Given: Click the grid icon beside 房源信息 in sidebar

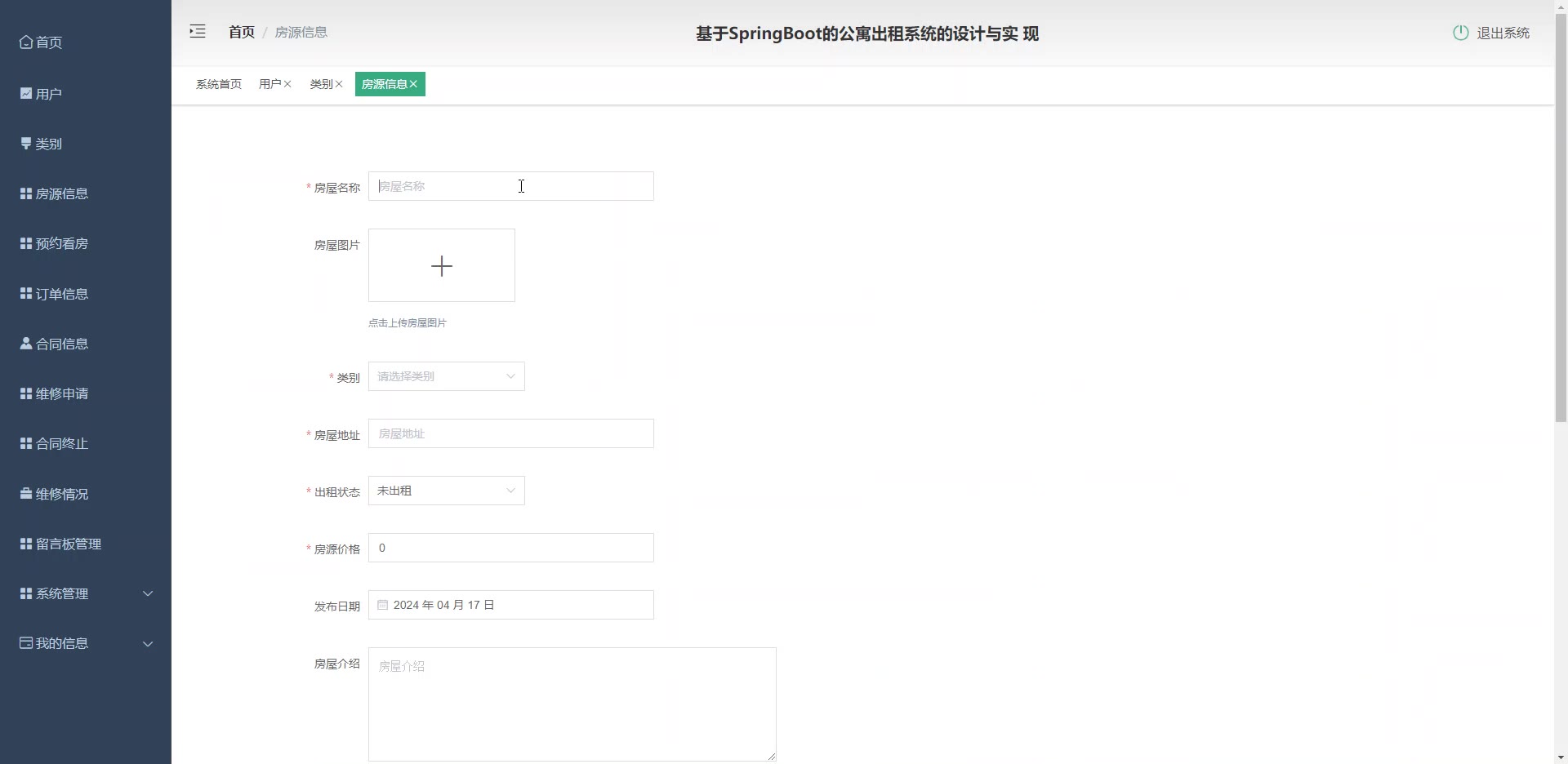Looking at the screenshot, I should [26, 193].
